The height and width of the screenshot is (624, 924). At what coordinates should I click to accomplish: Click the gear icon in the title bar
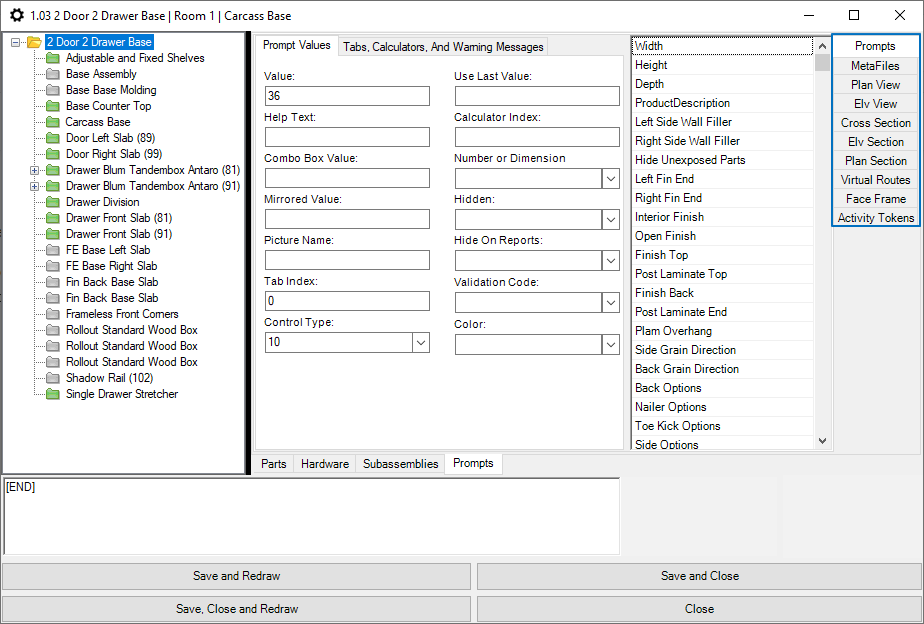(x=17, y=15)
